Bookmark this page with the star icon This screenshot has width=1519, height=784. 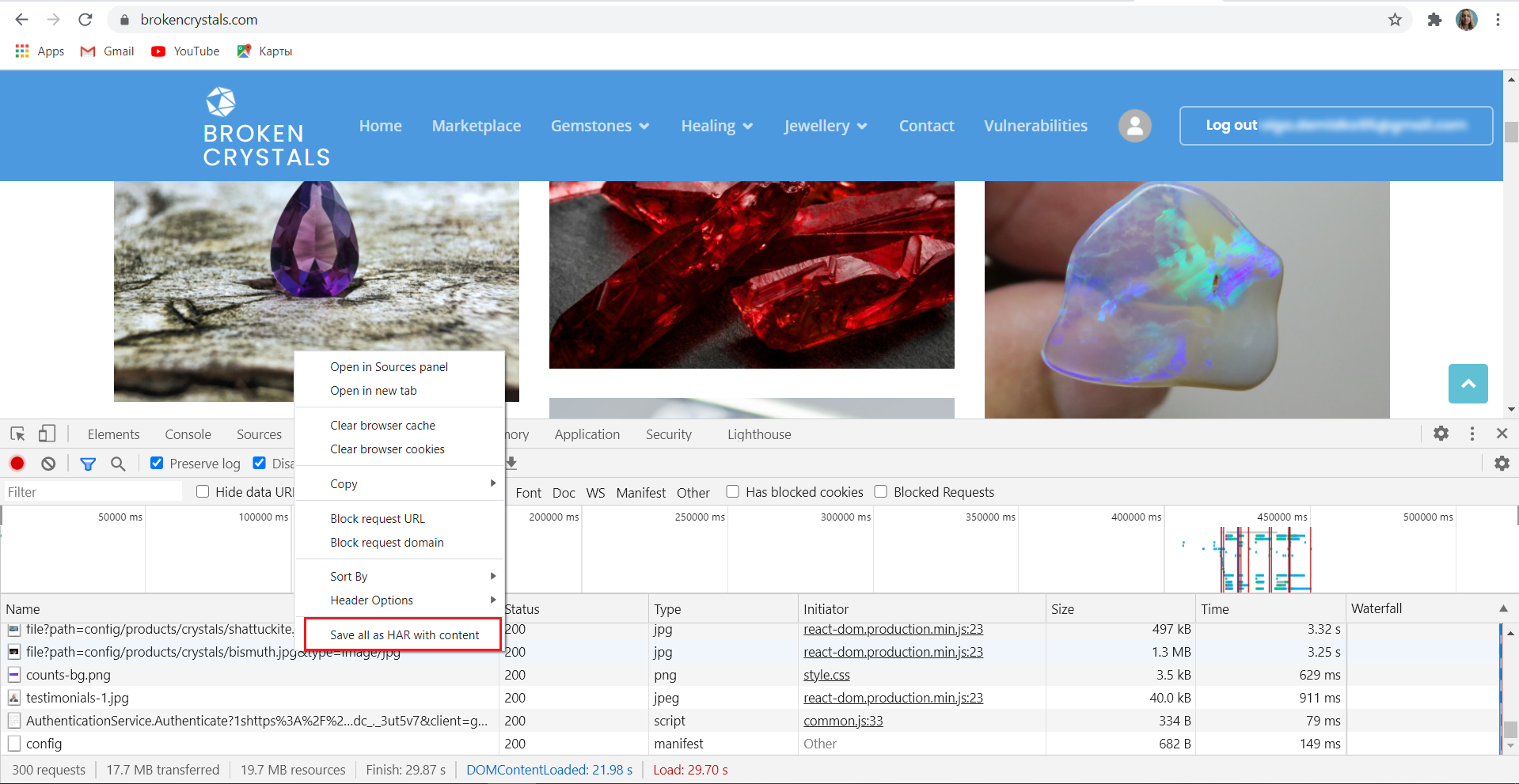coord(1395,20)
